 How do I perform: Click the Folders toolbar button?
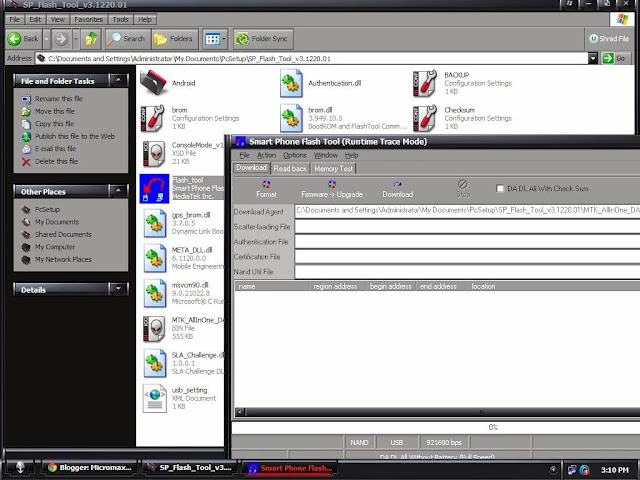pos(174,39)
